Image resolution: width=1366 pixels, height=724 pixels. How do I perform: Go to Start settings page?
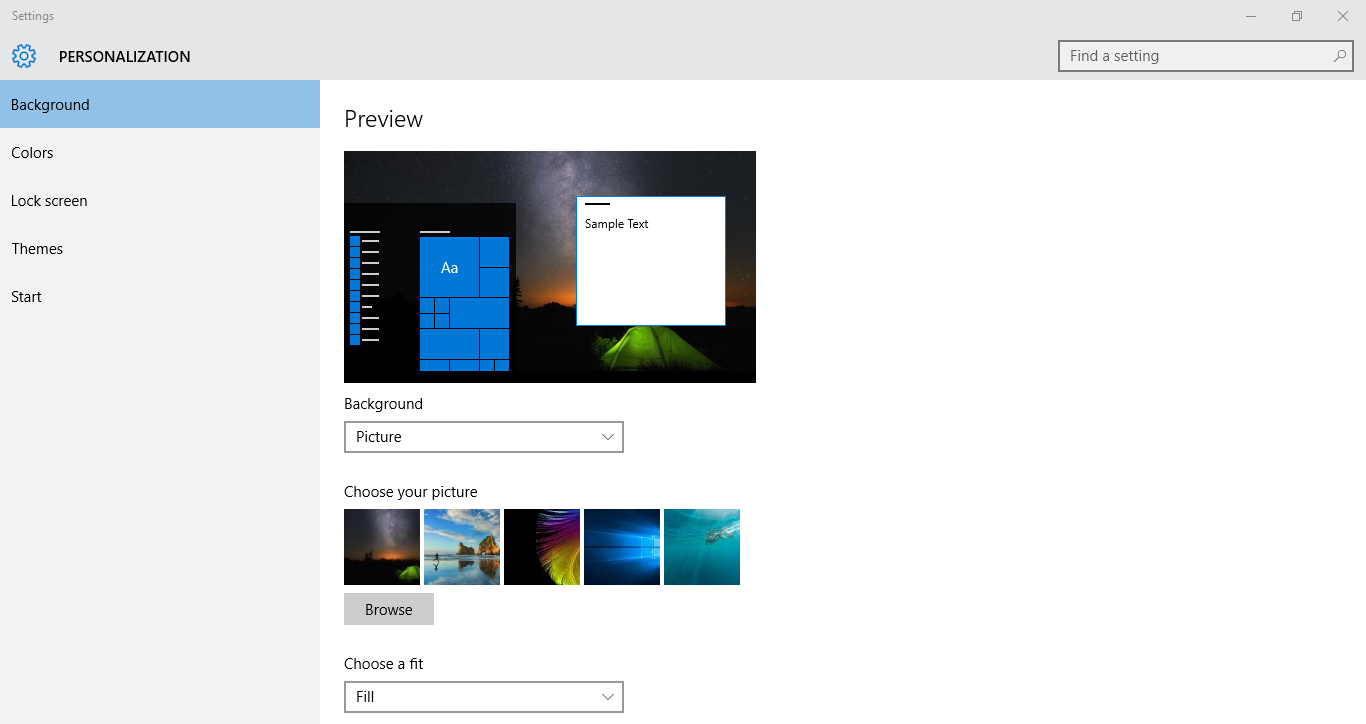[160, 296]
